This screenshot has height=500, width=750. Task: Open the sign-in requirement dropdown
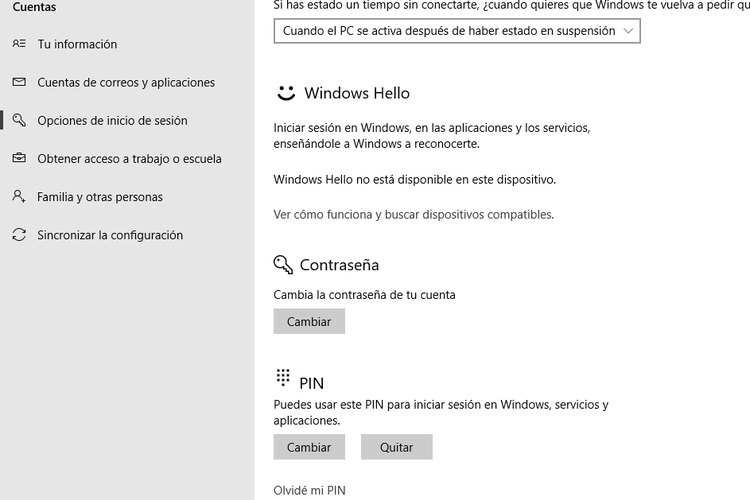pyautogui.click(x=457, y=31)
